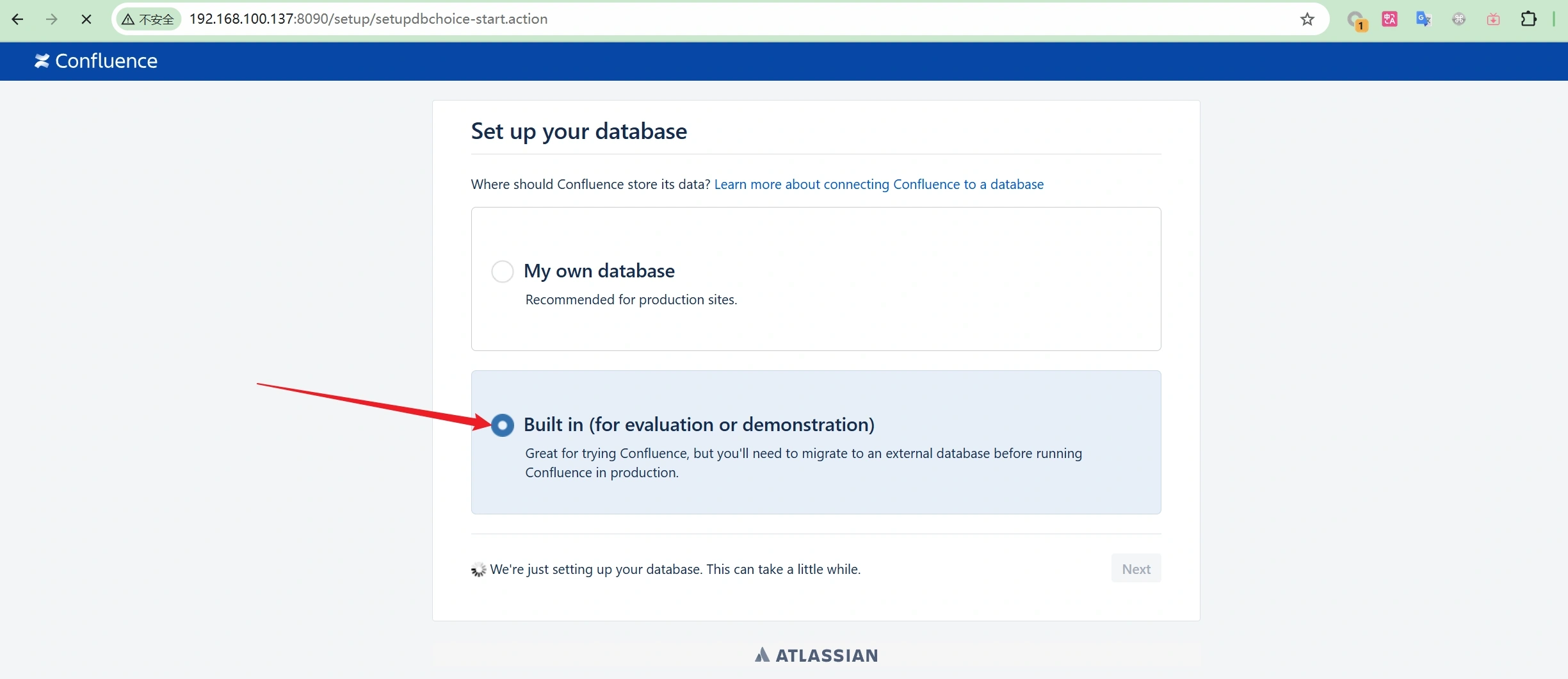Stop loading the page
This screenshot has width=1568, height=679.
tap(86, 19)
